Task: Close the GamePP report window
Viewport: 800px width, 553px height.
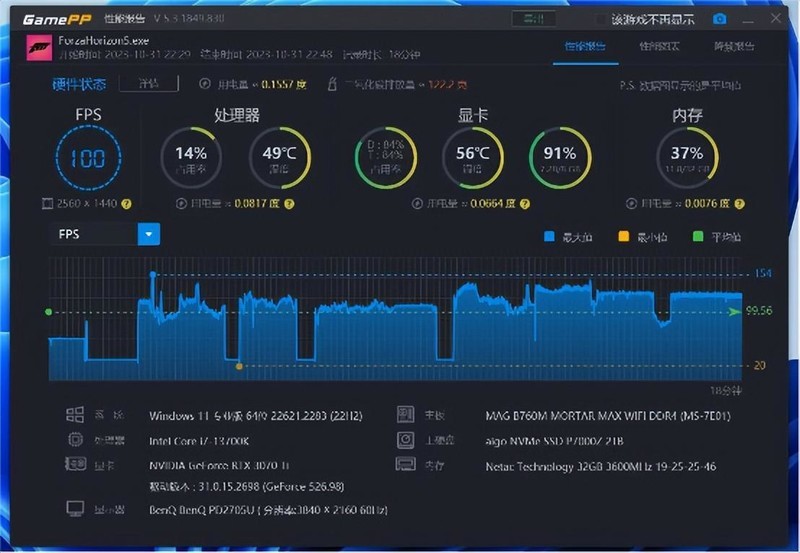Action: click(x=776, y=18)
